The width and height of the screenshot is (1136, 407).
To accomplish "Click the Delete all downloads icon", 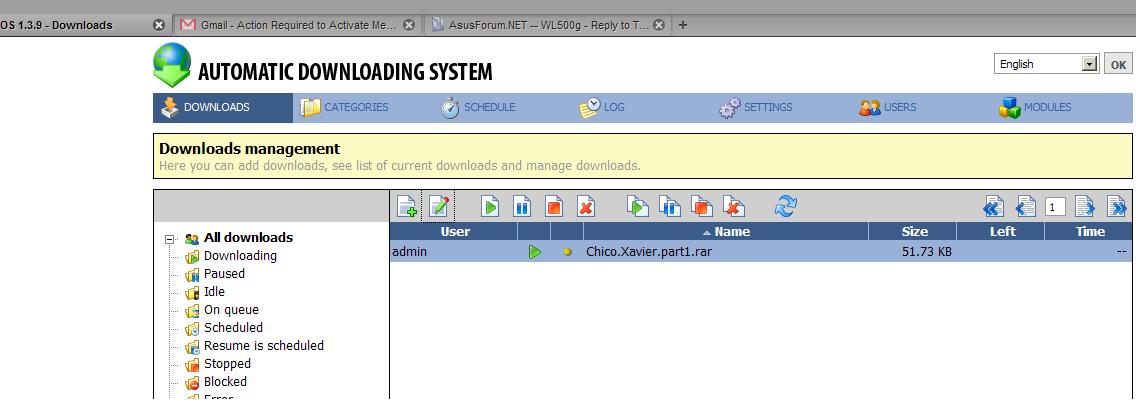I will tap(734, 207).
